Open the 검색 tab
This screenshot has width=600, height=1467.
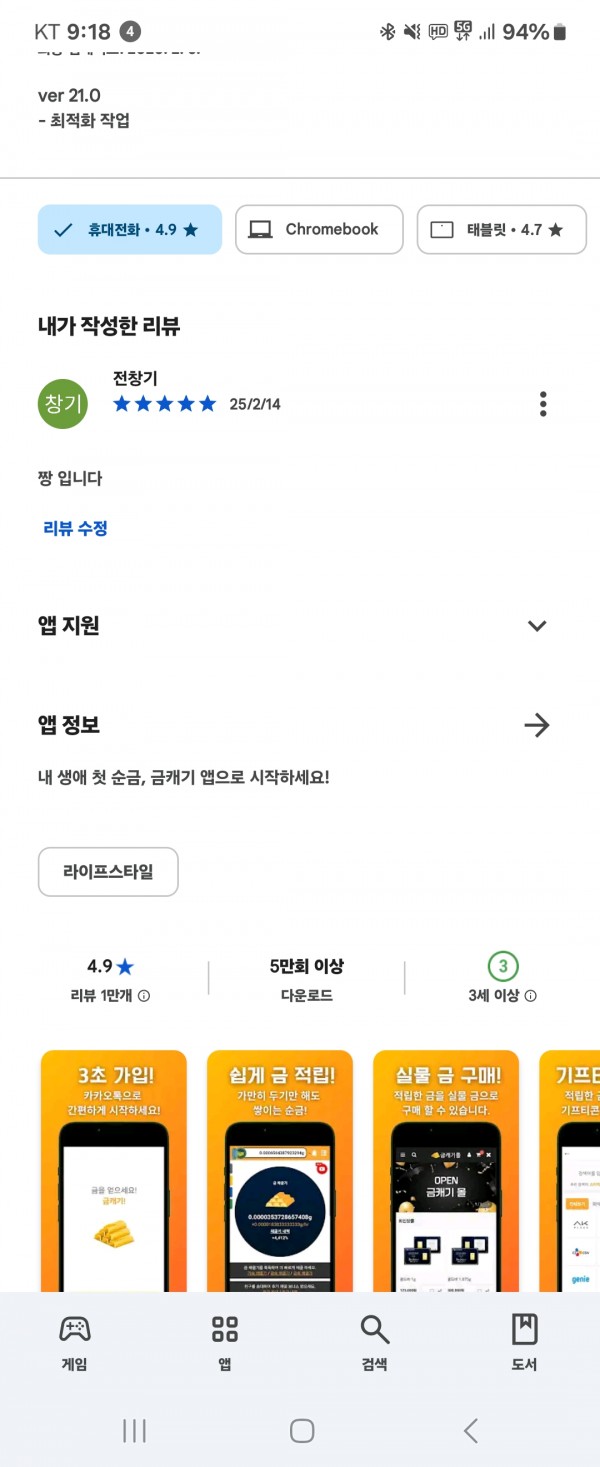point(375,1342)
